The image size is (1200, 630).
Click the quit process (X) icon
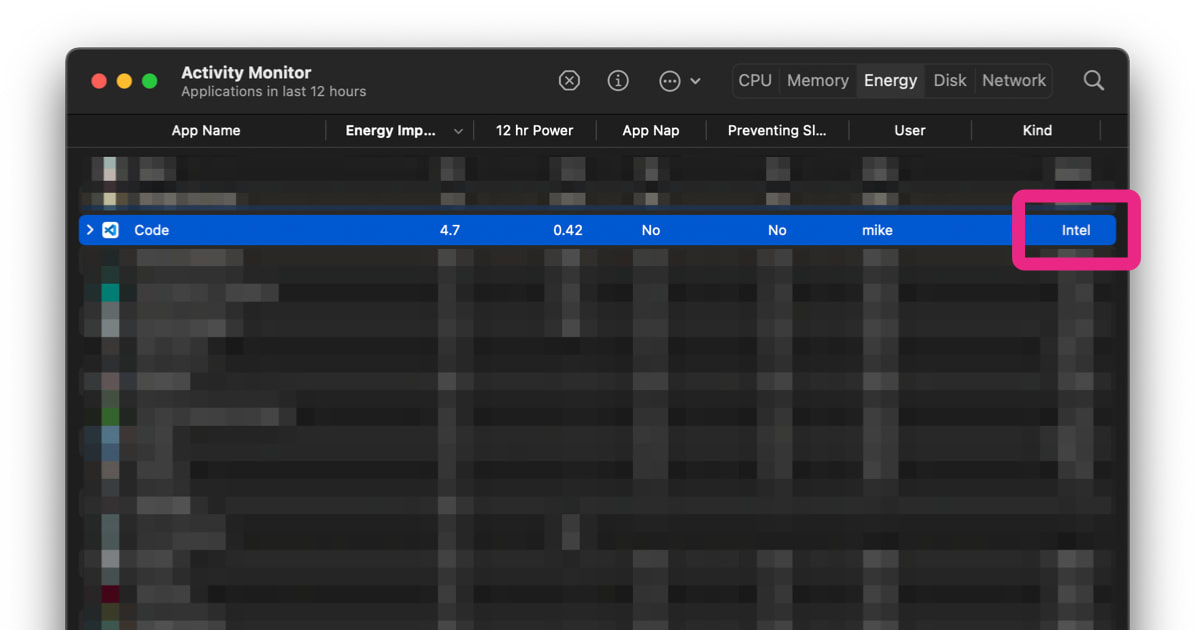click(569, 80)
